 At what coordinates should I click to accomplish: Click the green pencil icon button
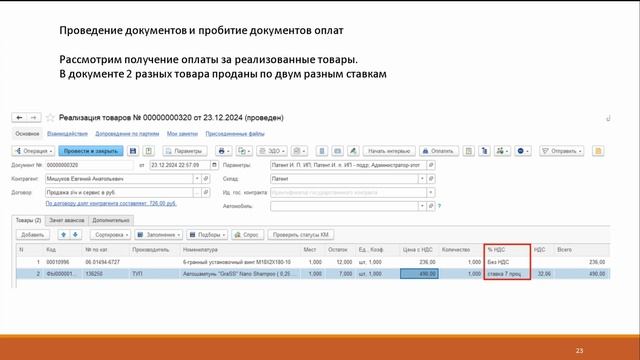[x=353, y=151]
